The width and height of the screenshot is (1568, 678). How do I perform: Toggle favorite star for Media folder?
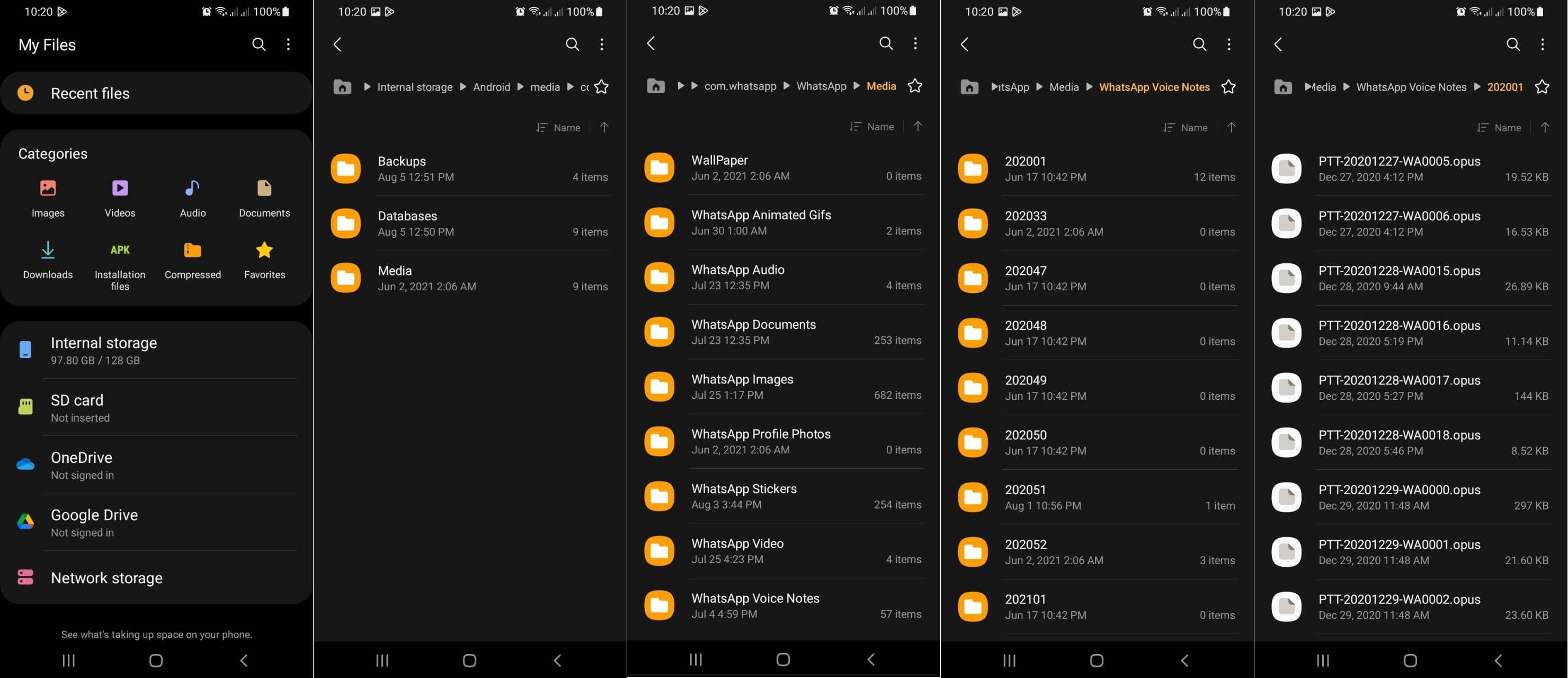(x=915, y=86)
